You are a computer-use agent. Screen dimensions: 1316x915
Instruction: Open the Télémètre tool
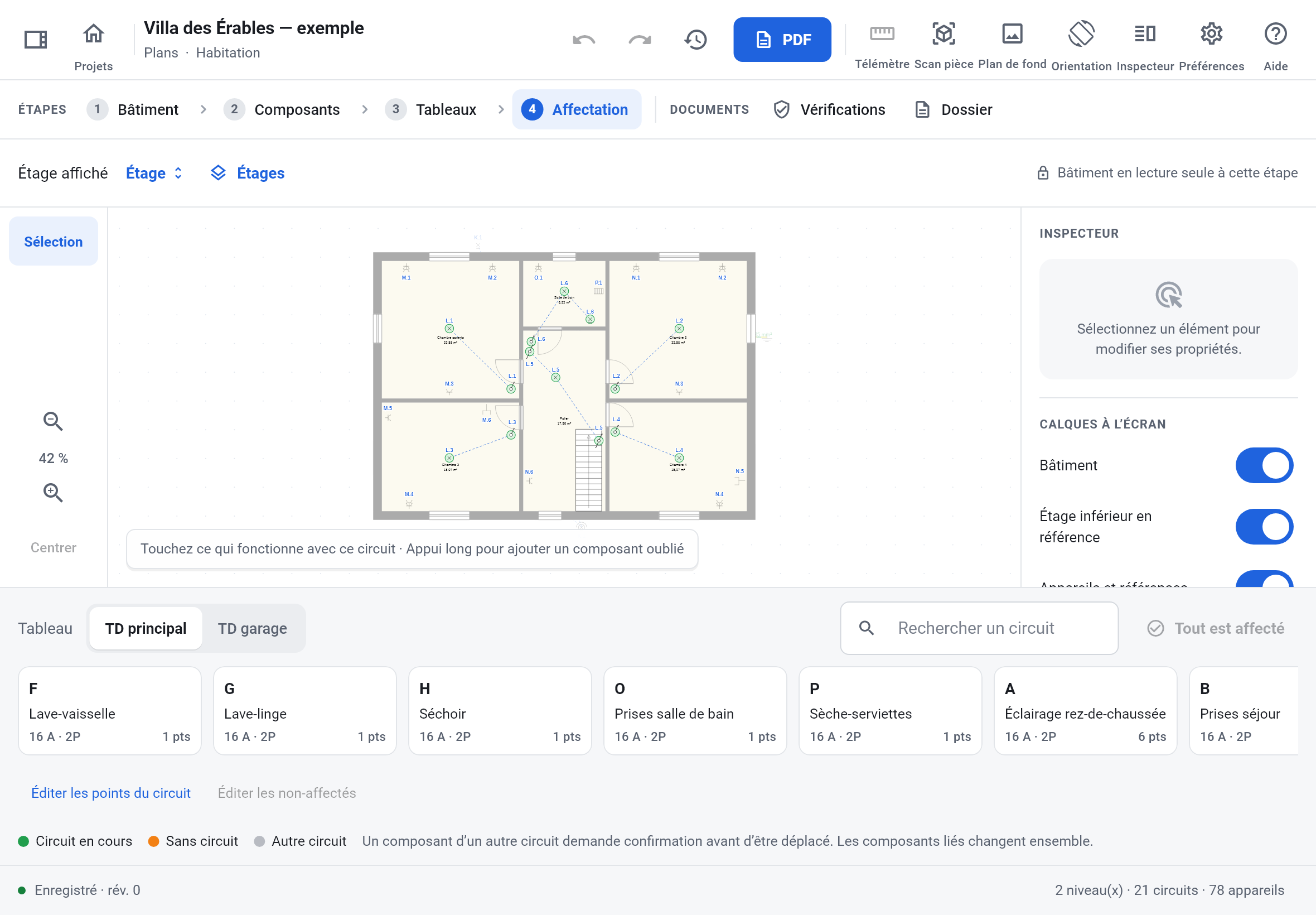coord(882,46)
